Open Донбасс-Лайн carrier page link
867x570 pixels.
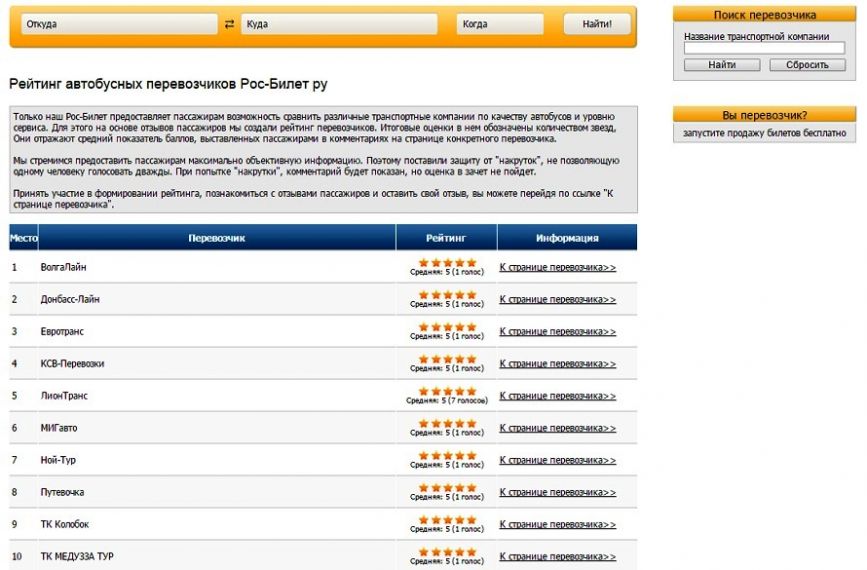click(558, 299)
